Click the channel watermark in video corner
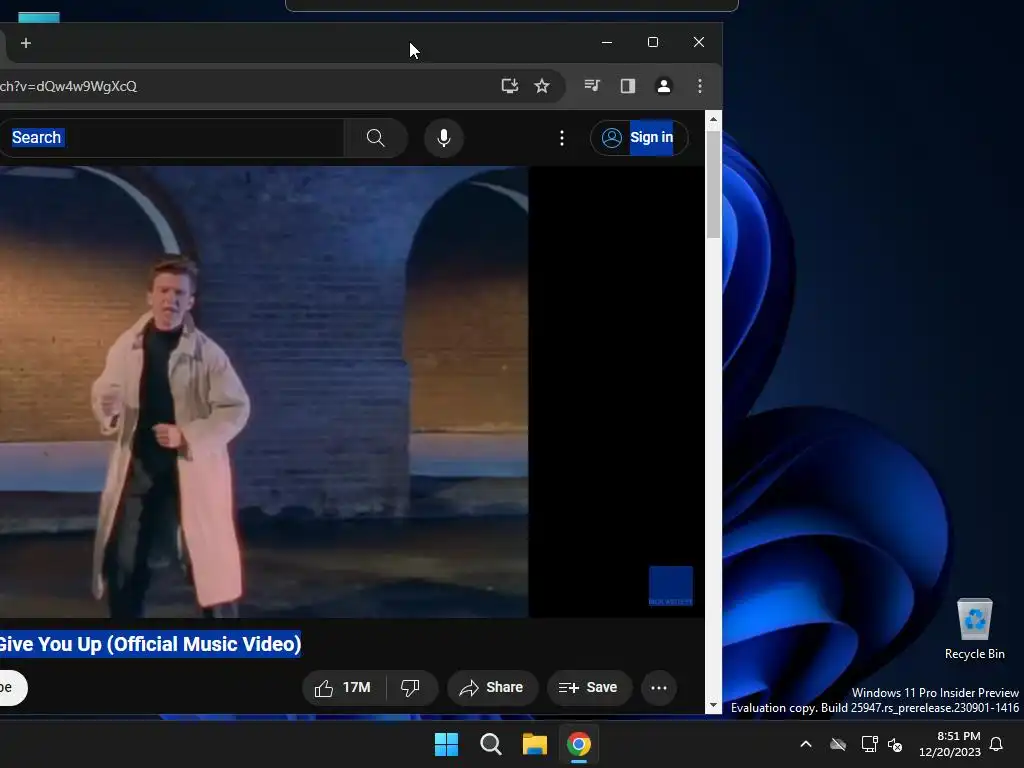The image size is (1024, 768). point(671,586)
